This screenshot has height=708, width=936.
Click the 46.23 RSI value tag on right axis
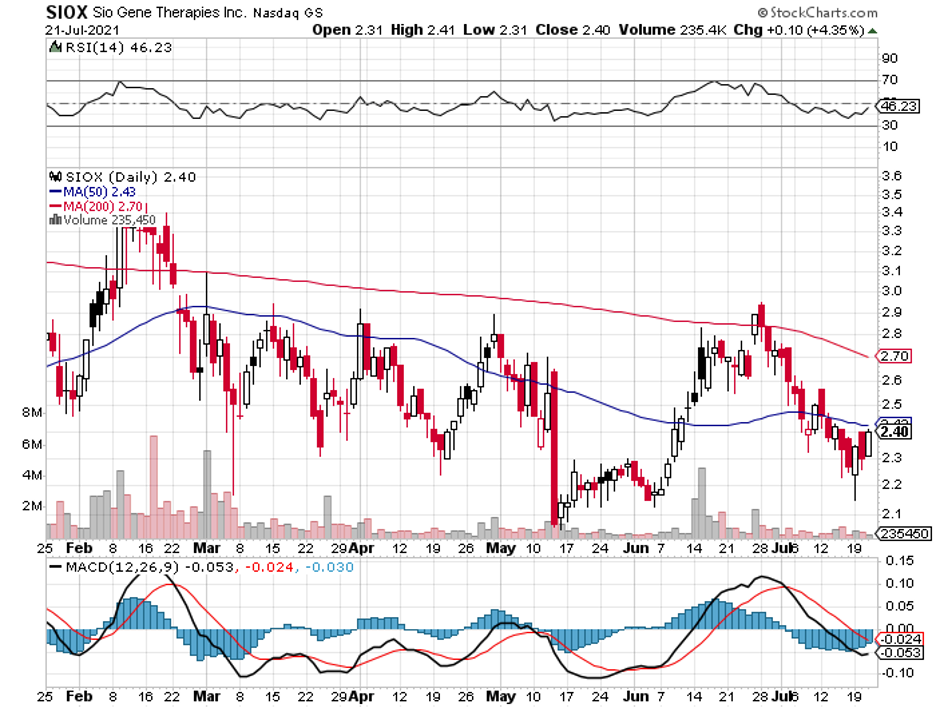tap(898, 106)
